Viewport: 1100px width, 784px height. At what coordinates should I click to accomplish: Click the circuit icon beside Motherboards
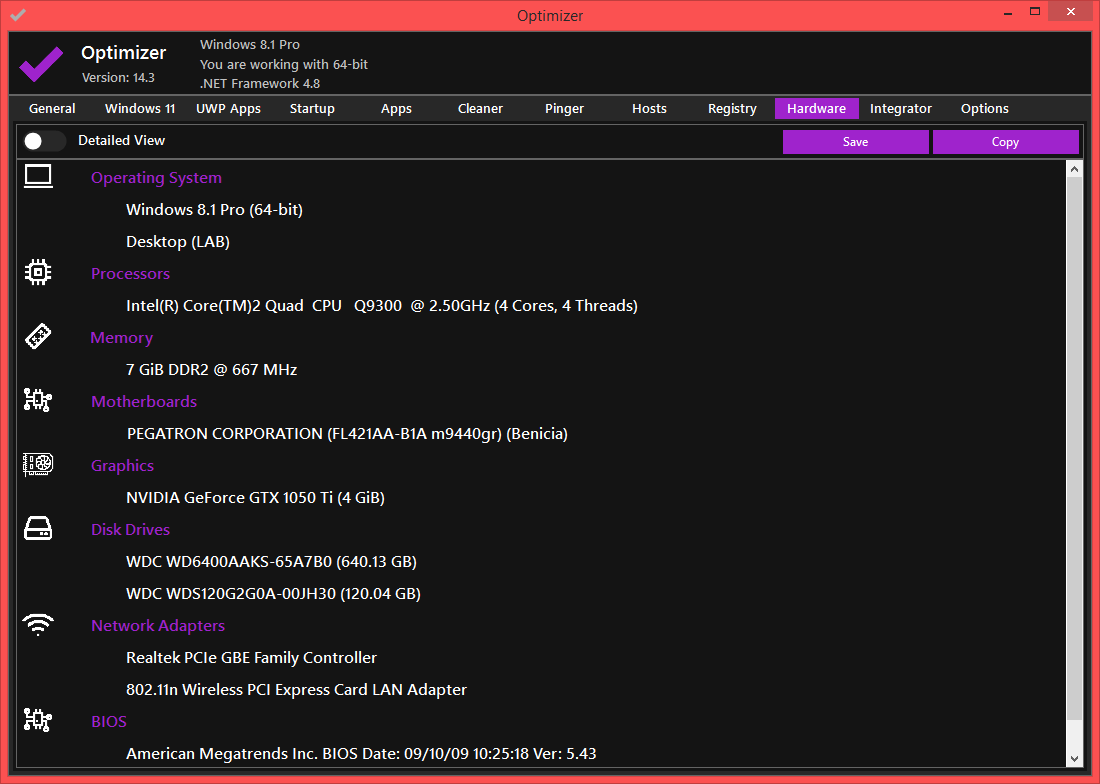[38, 401]
